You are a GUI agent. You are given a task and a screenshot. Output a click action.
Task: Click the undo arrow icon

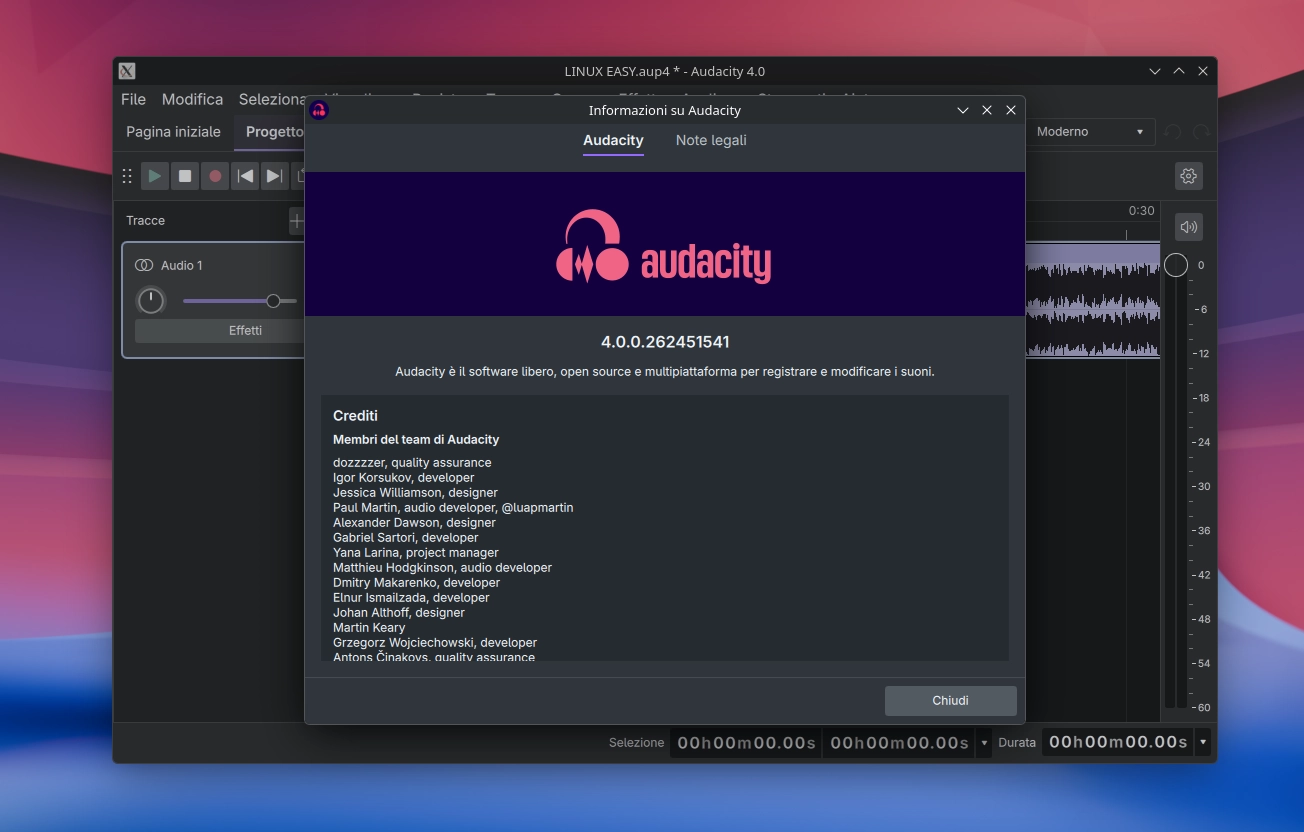coord(1173,132)
